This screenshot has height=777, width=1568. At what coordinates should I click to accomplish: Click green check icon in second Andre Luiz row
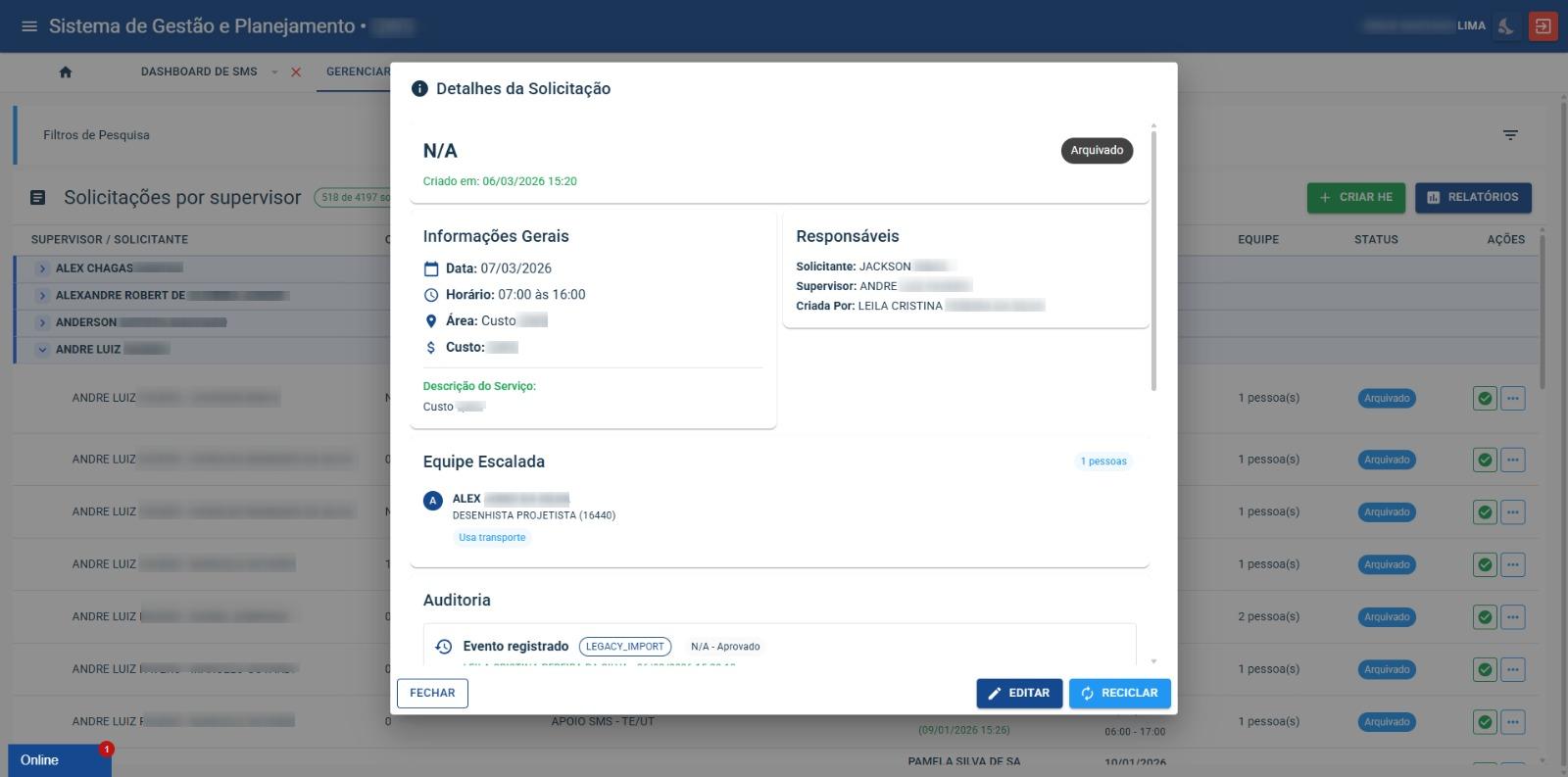(x=1485, y=460)
